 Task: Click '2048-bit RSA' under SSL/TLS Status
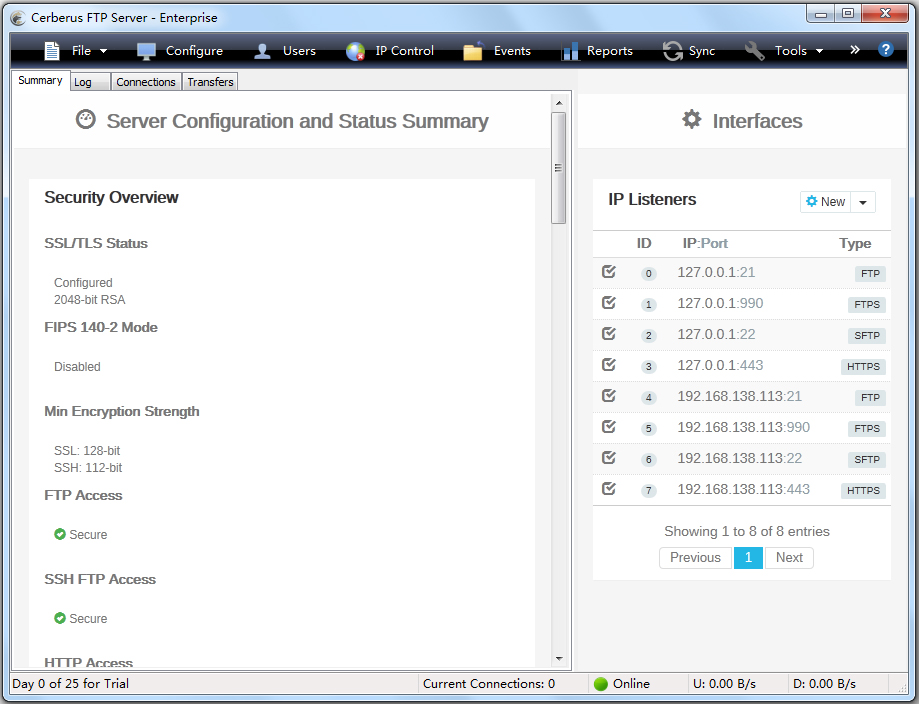(x=90, y=300)
